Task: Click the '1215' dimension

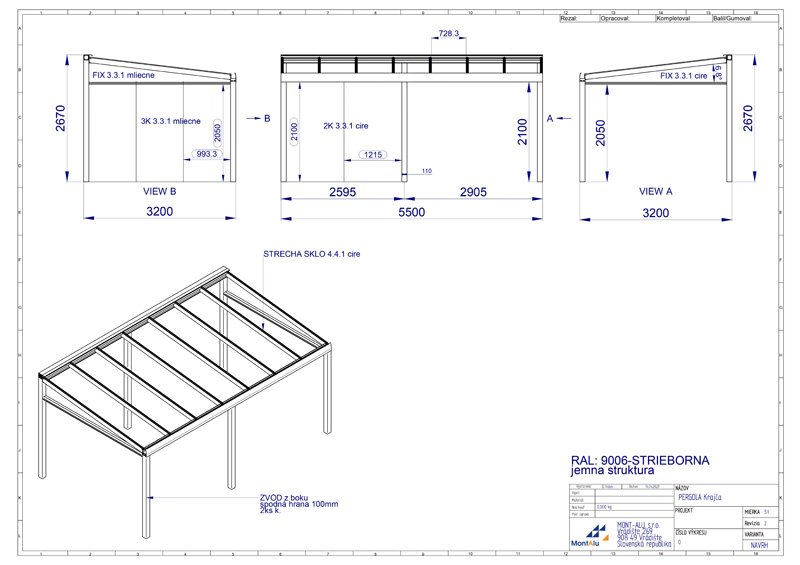Action: [373, 154]
